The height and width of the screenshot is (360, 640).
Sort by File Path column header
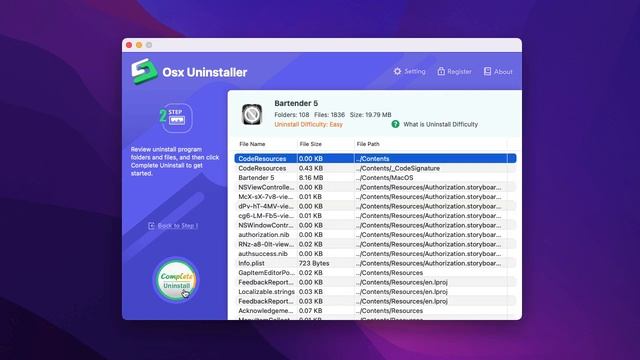coord(368,144)
